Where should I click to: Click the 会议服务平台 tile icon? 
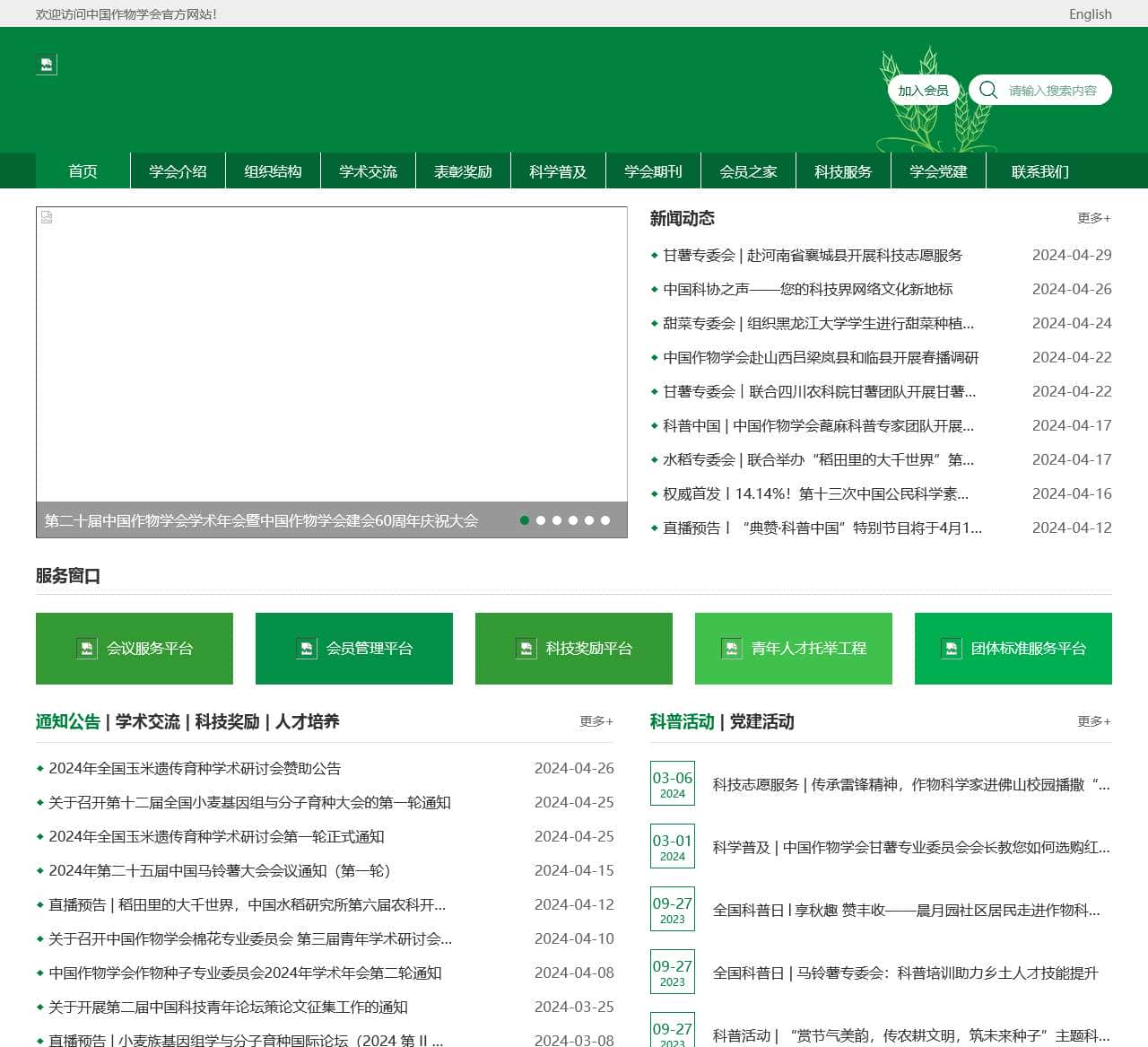pyautogui.click(x=86, y=648)
